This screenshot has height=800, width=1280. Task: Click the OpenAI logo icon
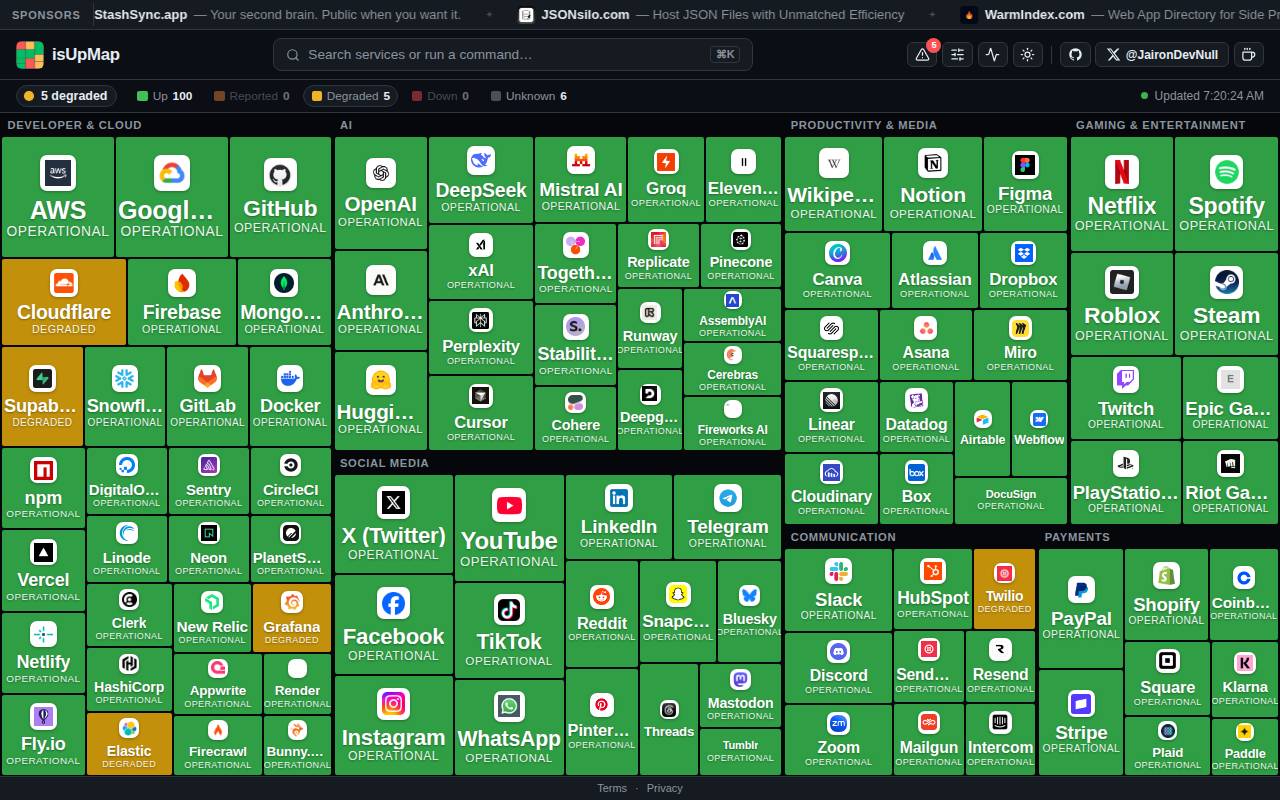(x=381, y=173)
